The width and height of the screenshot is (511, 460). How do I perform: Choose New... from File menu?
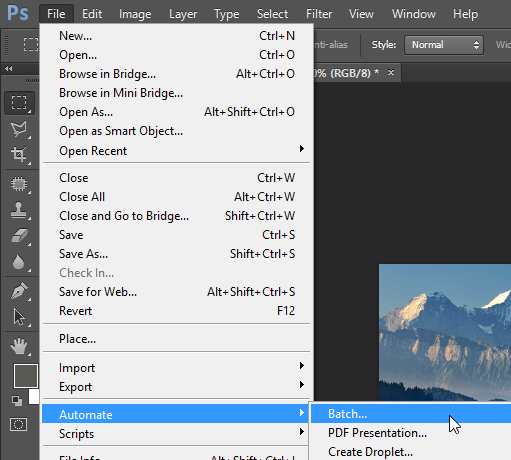(x=176, y=36)
